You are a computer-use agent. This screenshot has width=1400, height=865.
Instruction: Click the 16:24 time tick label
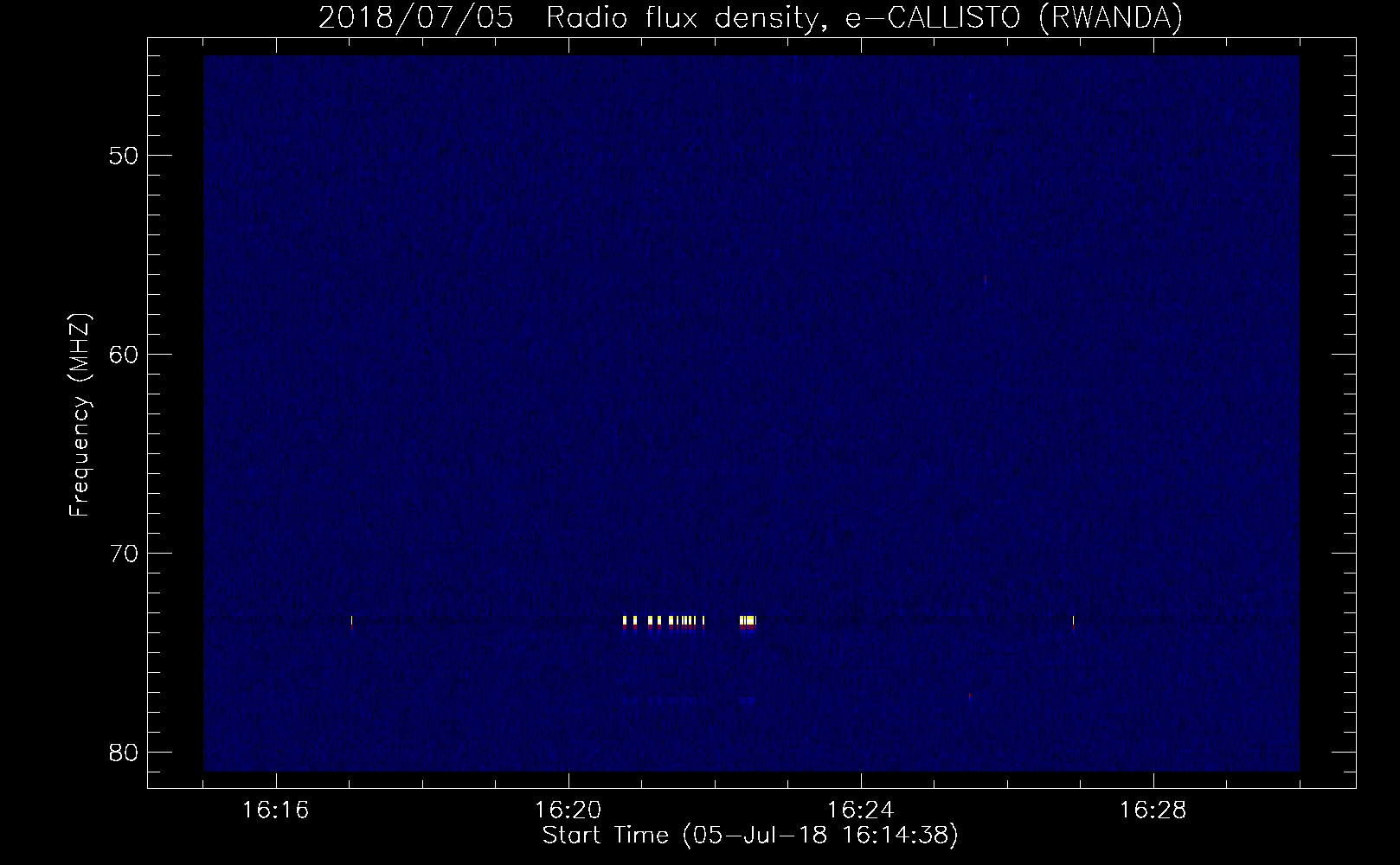[x=861, y=811]
